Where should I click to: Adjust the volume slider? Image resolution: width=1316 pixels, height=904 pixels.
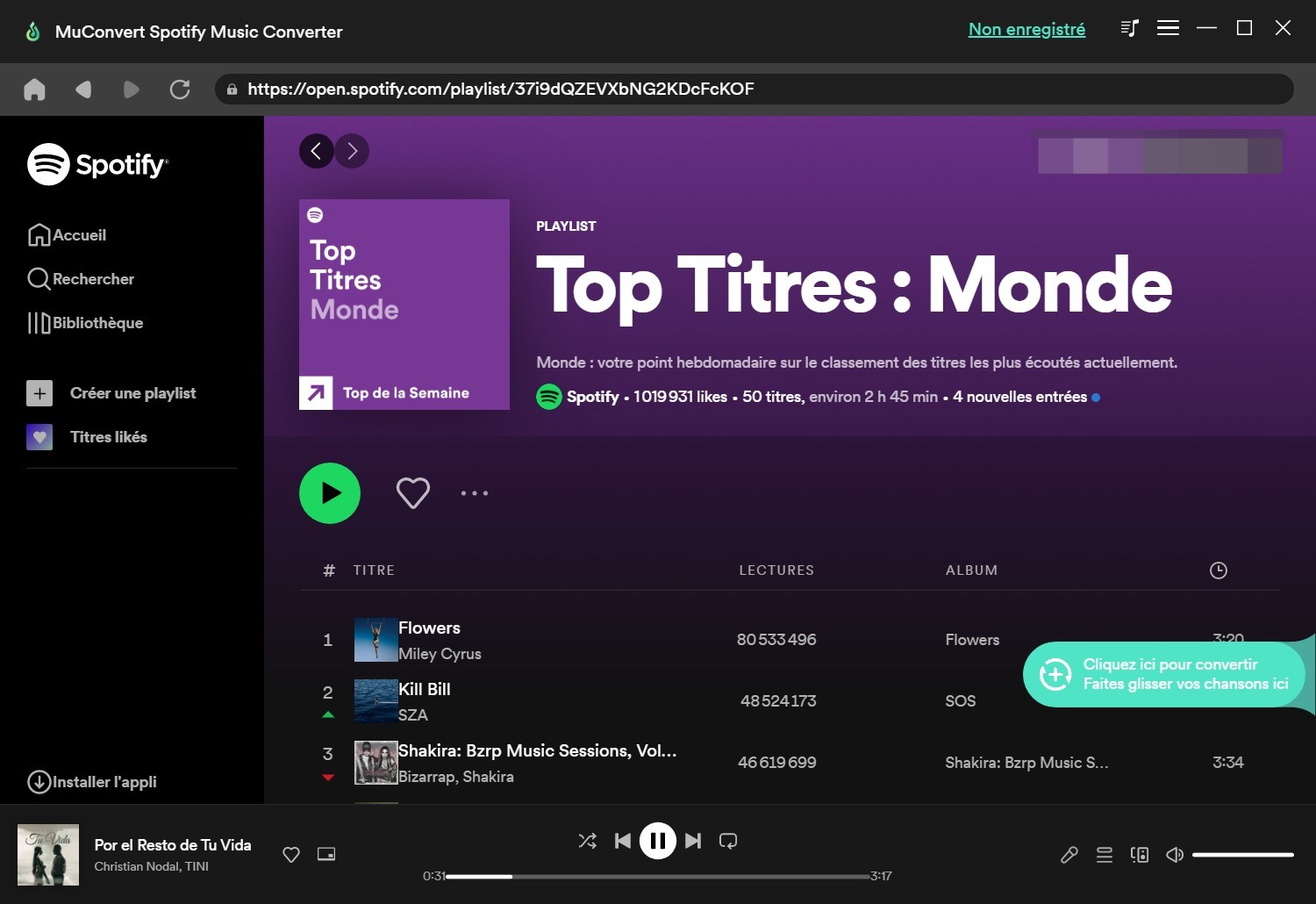(x=1243, y=855)
